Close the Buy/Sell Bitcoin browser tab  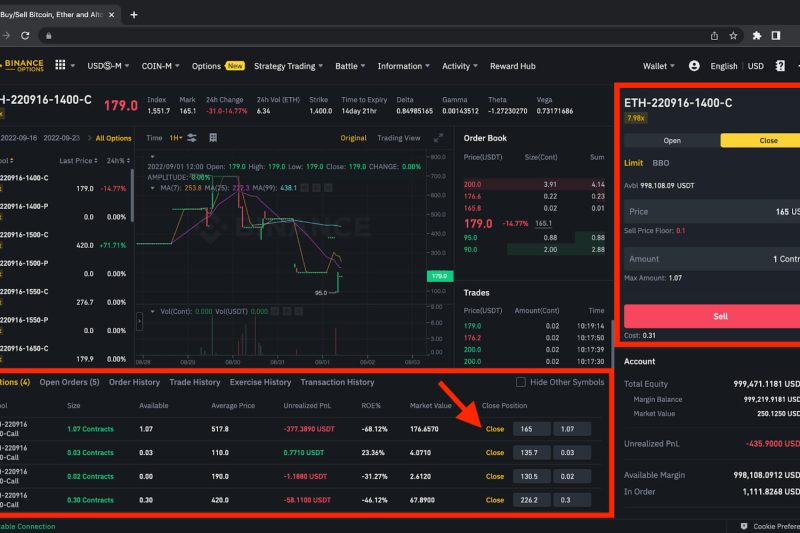112,15
